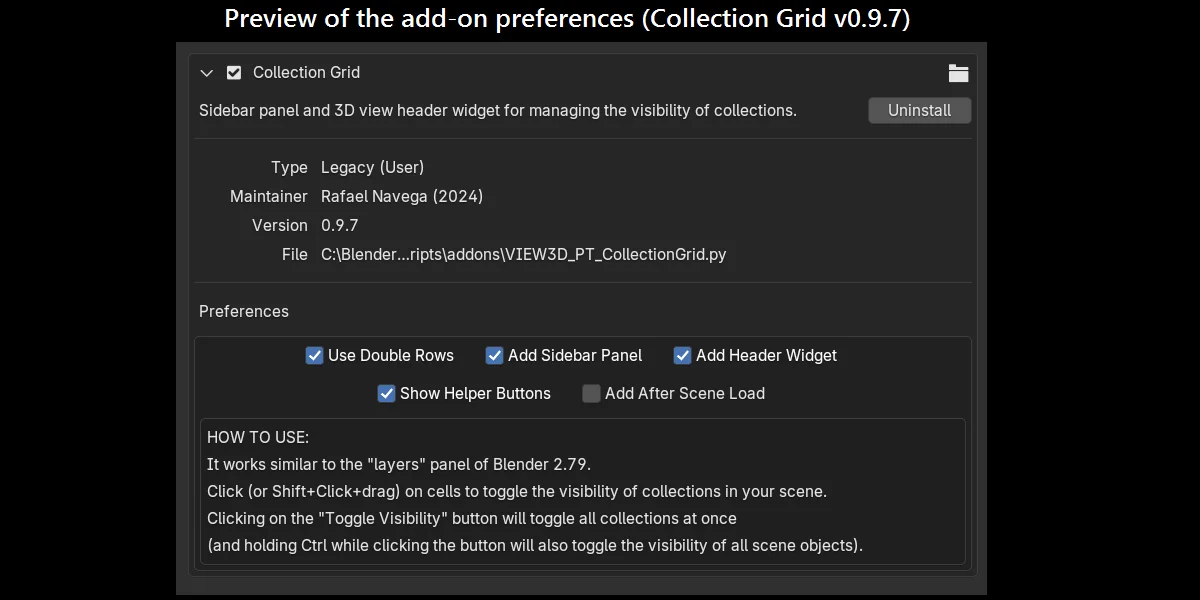Click the expand chevron beside Collection Grid
The height and width of the screenshot is (600, 1200).
[207, 72]
